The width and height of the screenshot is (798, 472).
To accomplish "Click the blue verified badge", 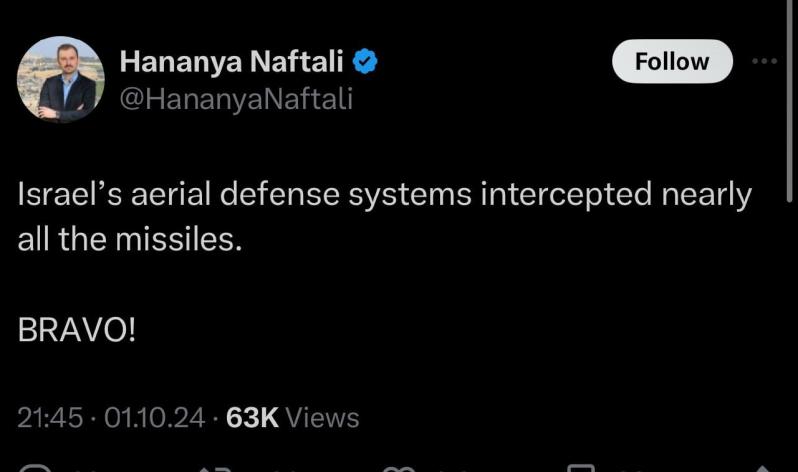I will pyautogui.click(x=366, y=62).
